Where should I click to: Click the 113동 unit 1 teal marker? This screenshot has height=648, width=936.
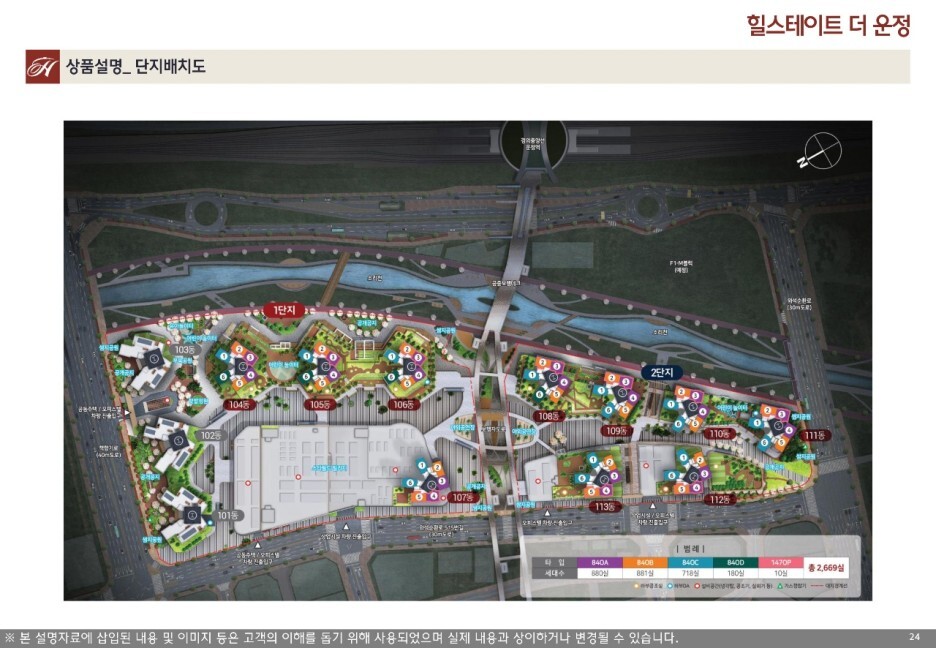click(x=593, y=459)
